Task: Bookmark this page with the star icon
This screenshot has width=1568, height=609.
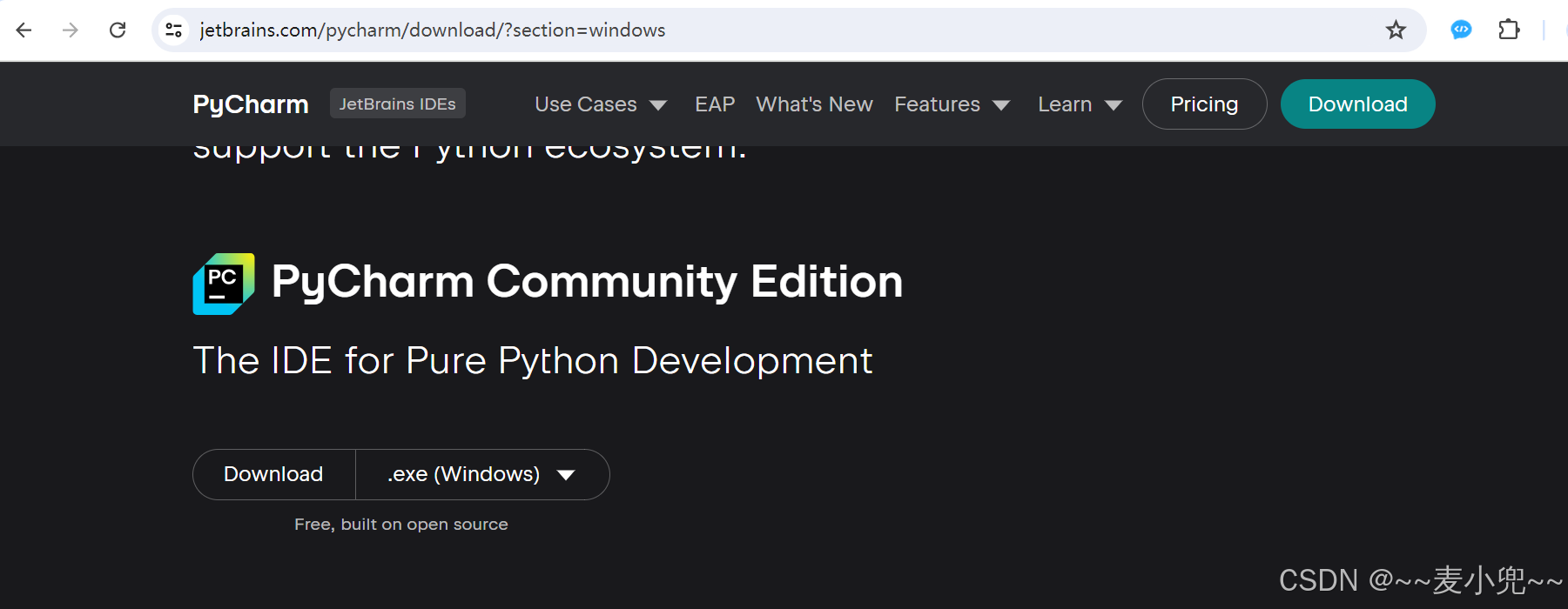Action: (x=1396, y=30)
